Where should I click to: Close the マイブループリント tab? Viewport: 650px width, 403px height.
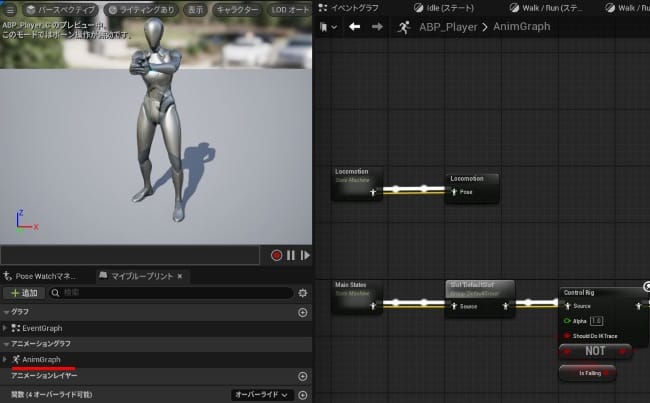click(180, 276)
